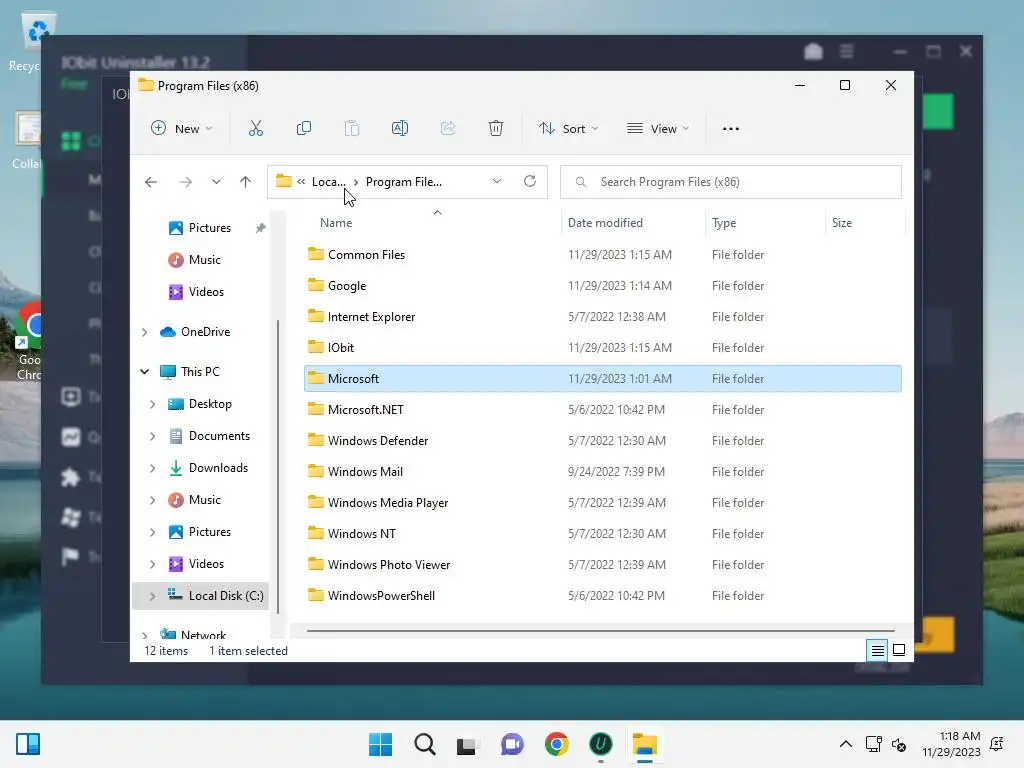Select the IObit folder

click(x=603, y=348)
